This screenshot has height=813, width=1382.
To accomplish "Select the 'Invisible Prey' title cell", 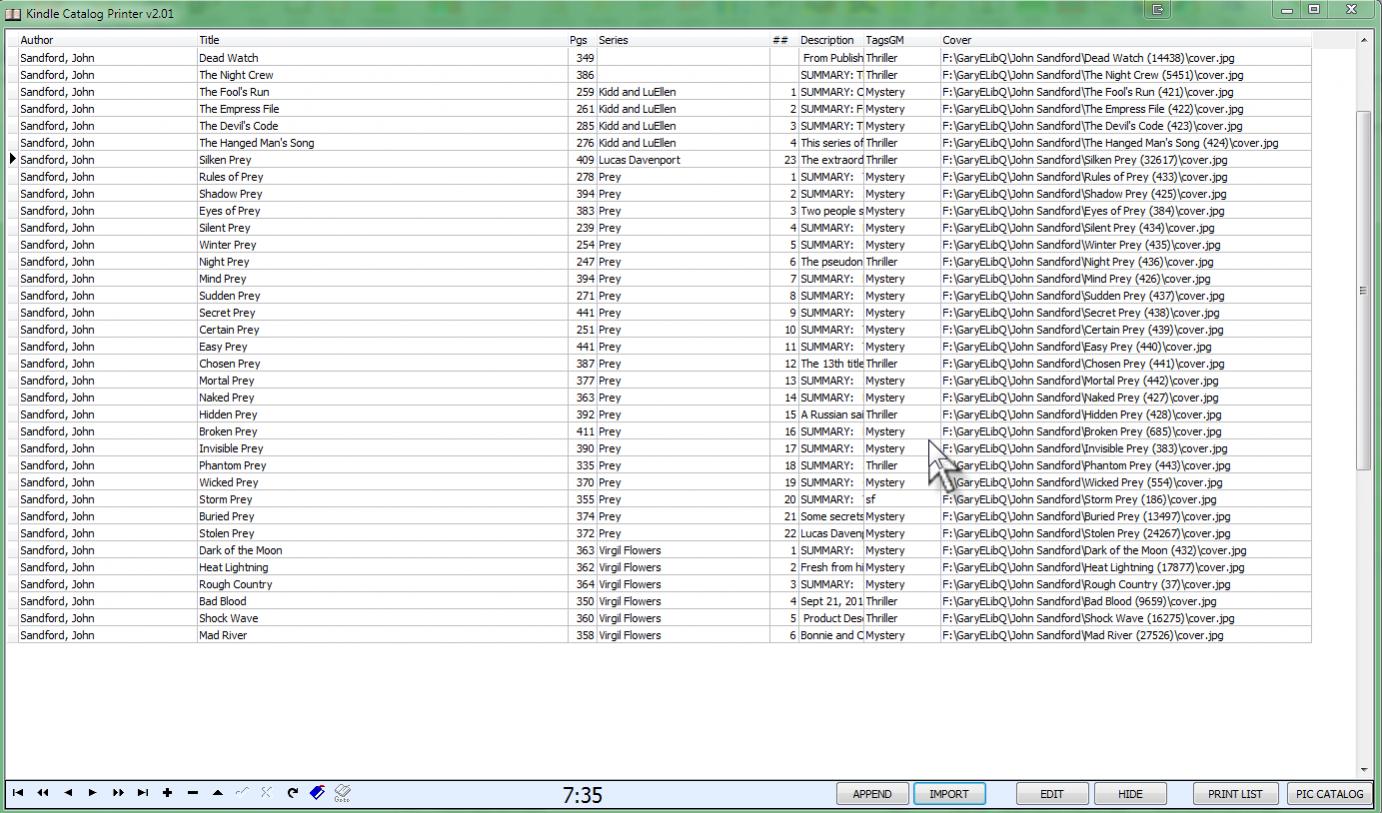I will coord(382,449).
